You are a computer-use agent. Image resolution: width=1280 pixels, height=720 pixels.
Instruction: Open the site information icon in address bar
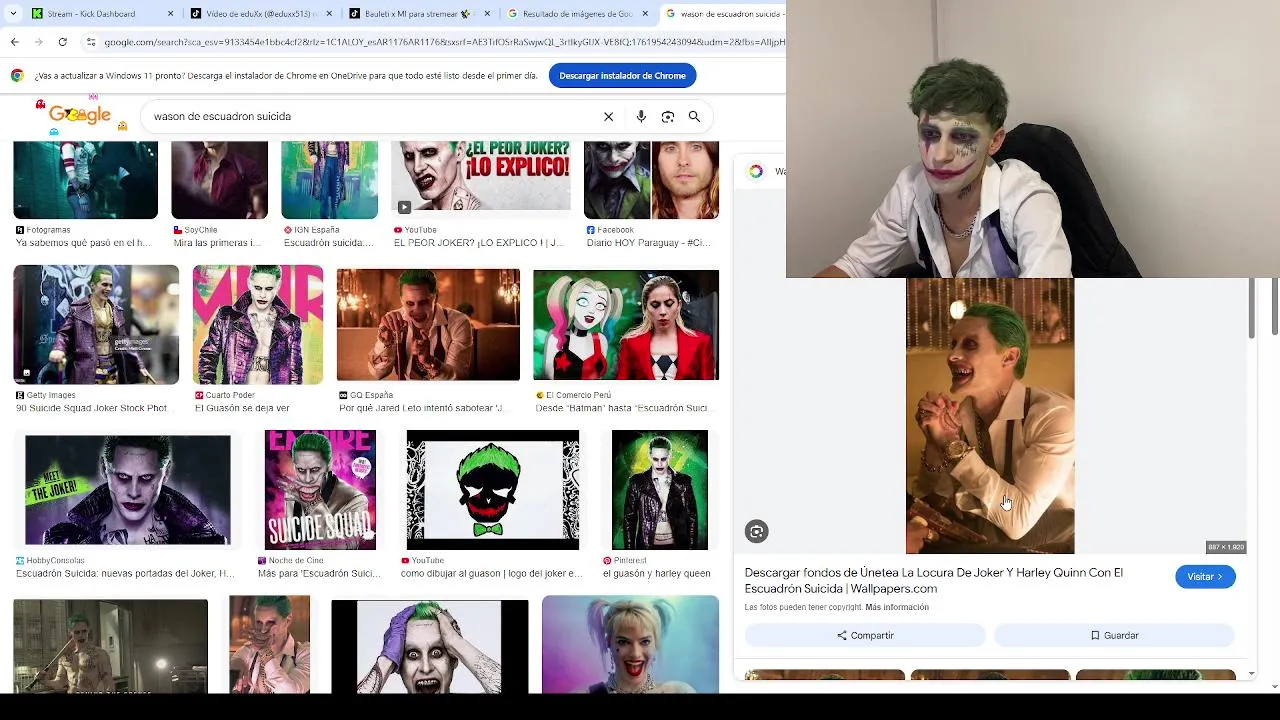point(90,42)
